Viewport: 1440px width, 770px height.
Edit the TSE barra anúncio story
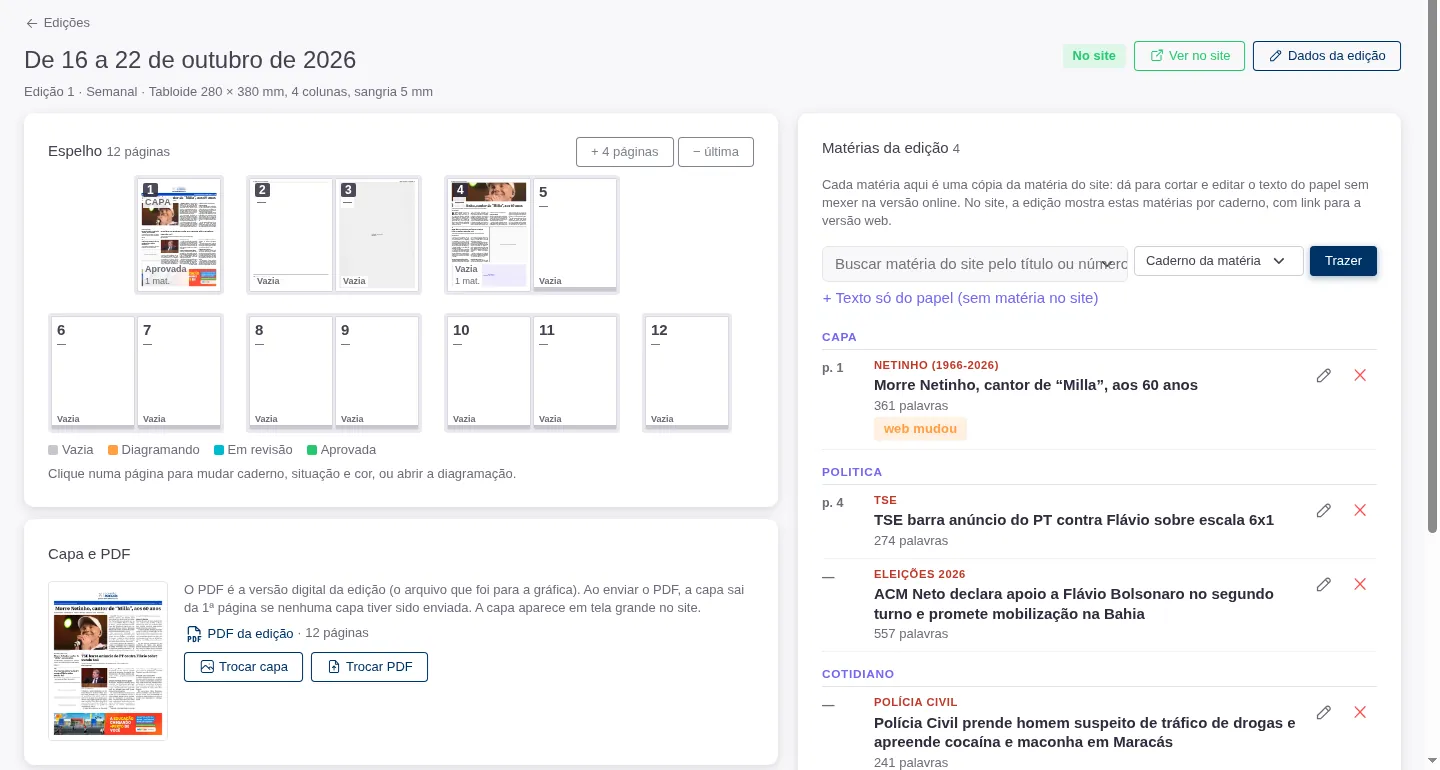(x=1324, y=510)
